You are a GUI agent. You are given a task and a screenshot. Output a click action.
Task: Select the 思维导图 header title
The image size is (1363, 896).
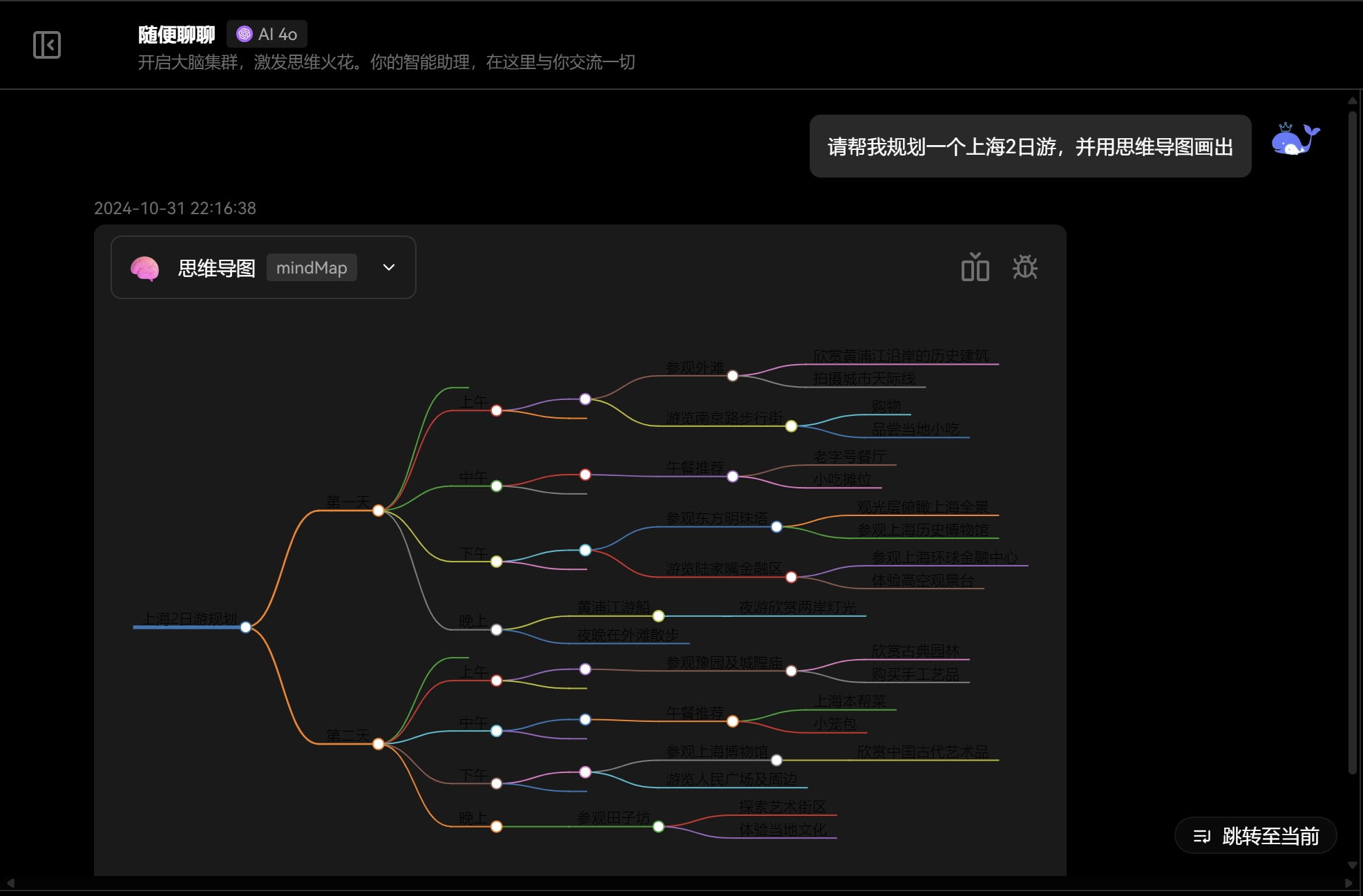point(216,267)
